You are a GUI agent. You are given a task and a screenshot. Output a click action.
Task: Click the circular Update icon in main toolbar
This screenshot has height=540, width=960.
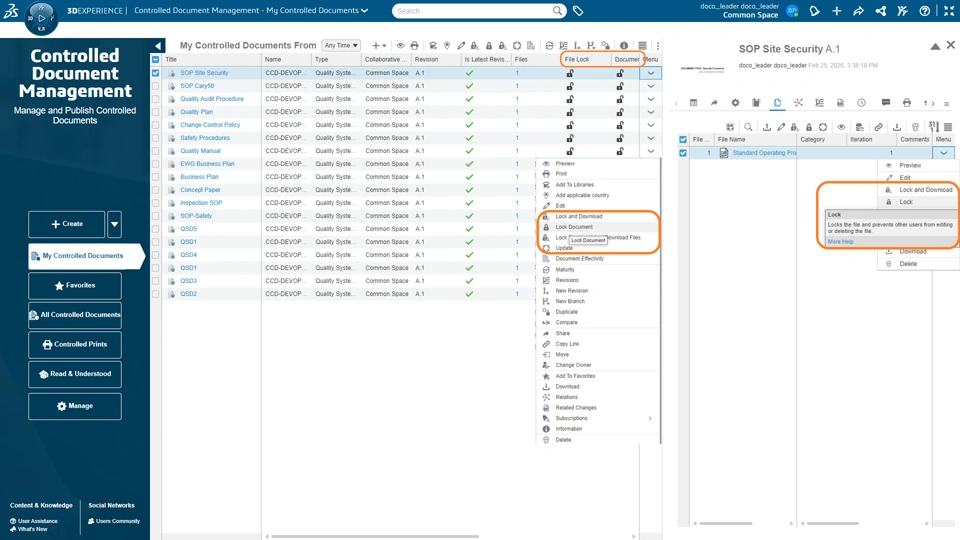click(x=517, y=45)
